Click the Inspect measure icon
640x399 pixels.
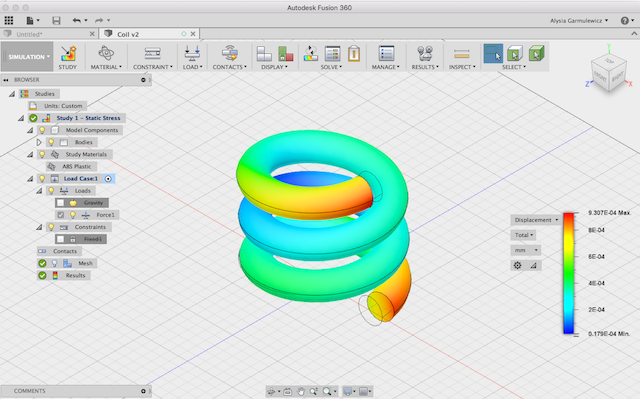(x=462, y=53)
